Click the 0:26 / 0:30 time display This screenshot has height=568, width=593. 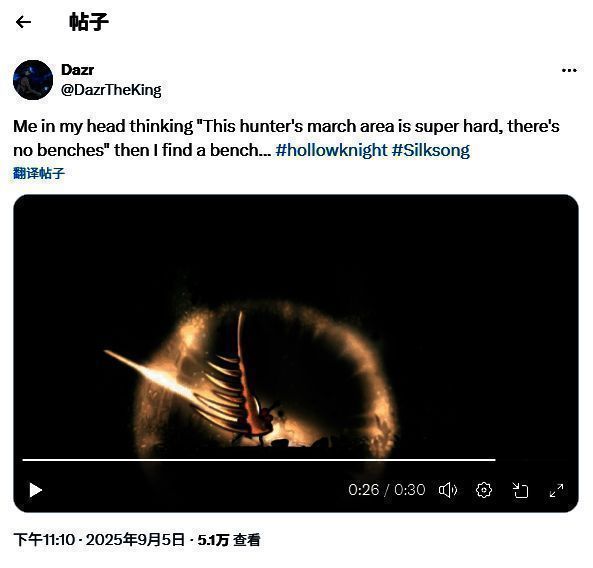tap(387, 490)
